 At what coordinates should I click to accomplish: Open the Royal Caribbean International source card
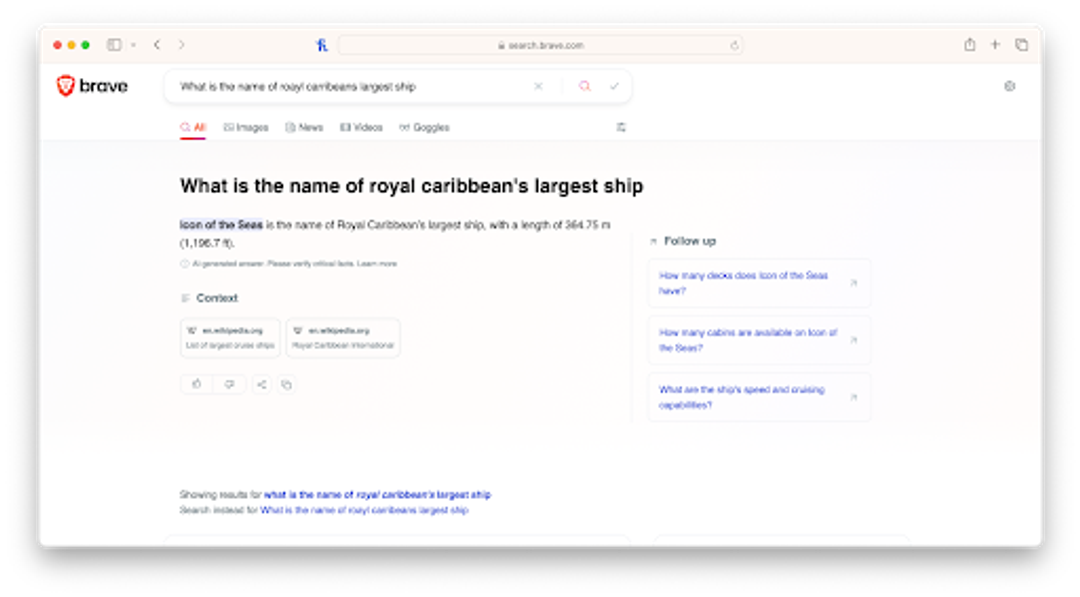pos(343,337)
